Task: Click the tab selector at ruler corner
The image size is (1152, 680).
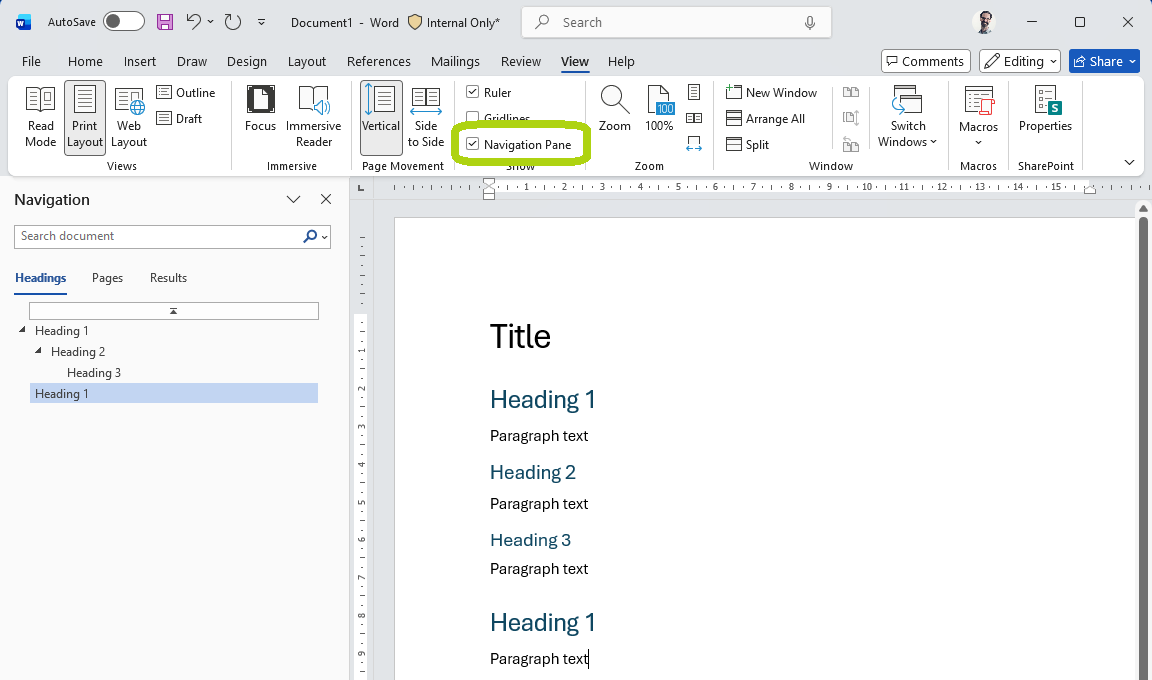Action: coord(361,188)
